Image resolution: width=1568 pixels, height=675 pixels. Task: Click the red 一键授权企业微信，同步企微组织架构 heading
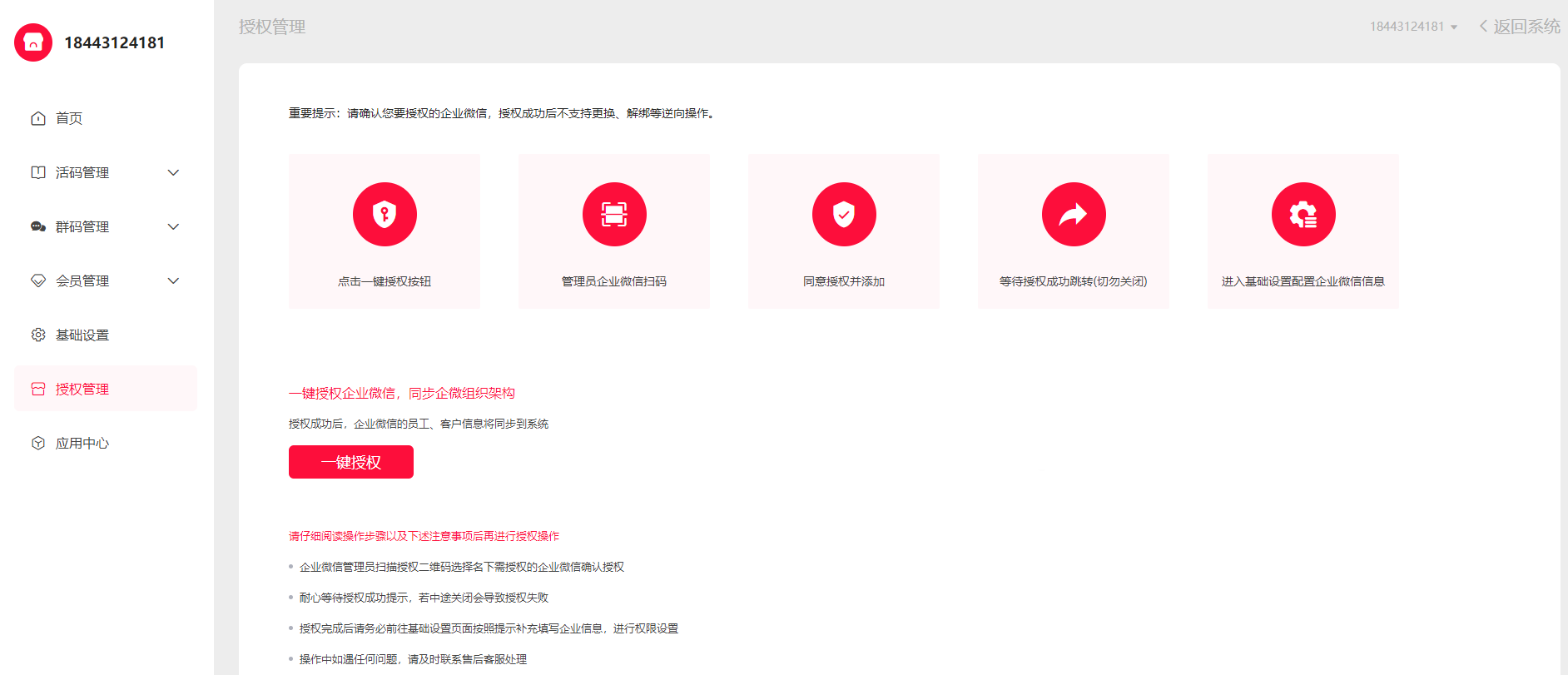coord(402,393)
